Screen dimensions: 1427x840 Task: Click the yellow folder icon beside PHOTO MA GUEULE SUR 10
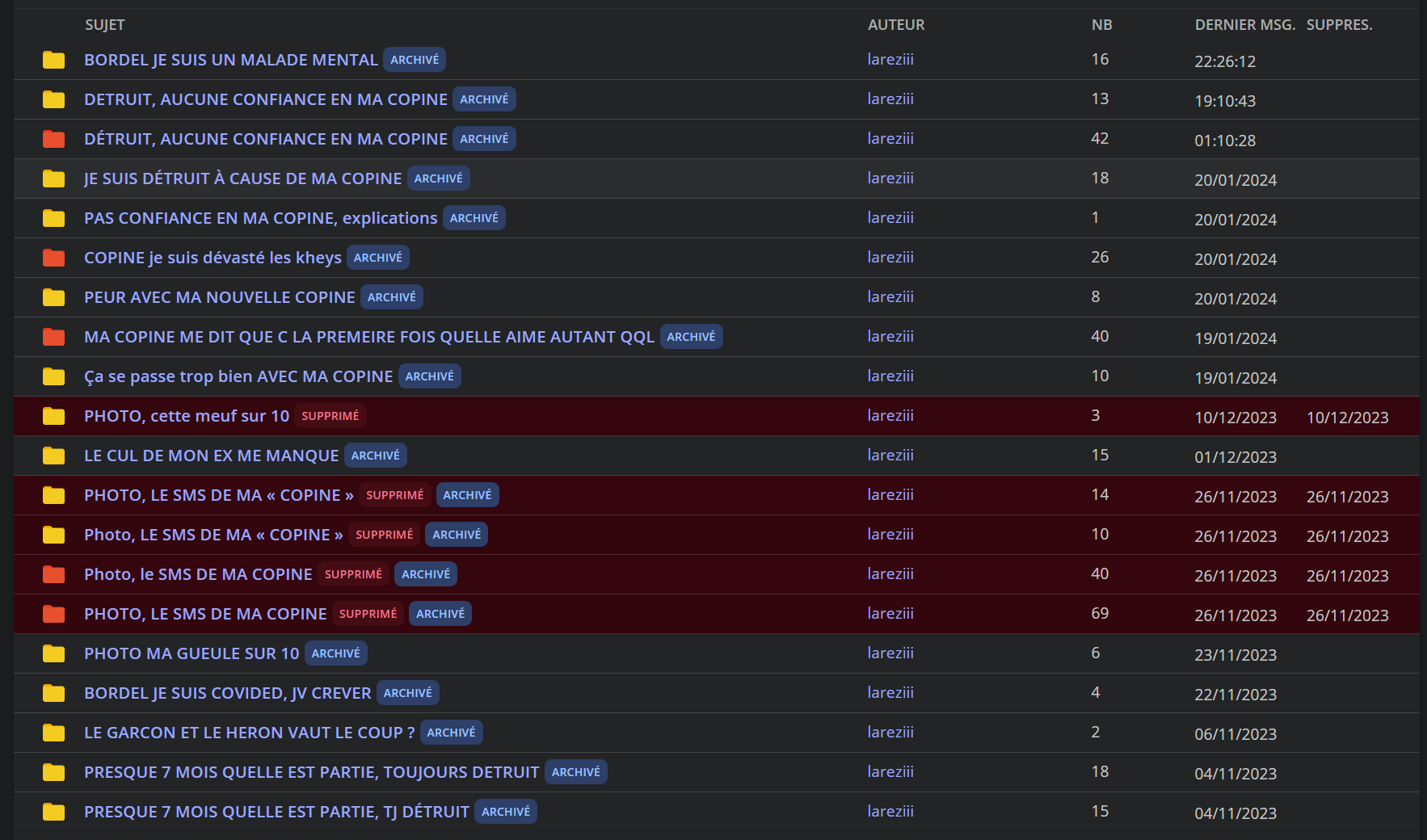click(x=53, y=653)
